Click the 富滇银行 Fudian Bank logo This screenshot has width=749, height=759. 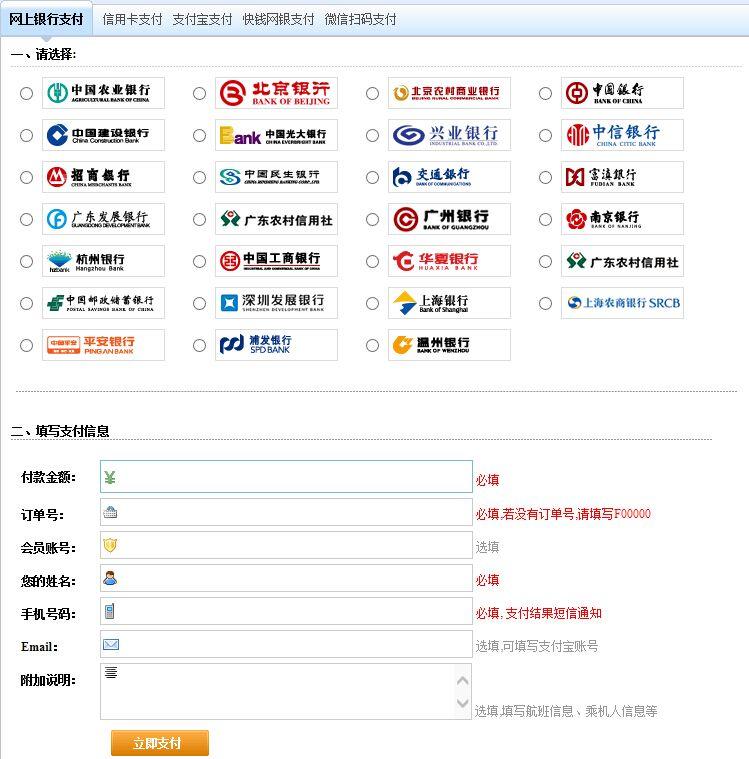click(622, 177)
